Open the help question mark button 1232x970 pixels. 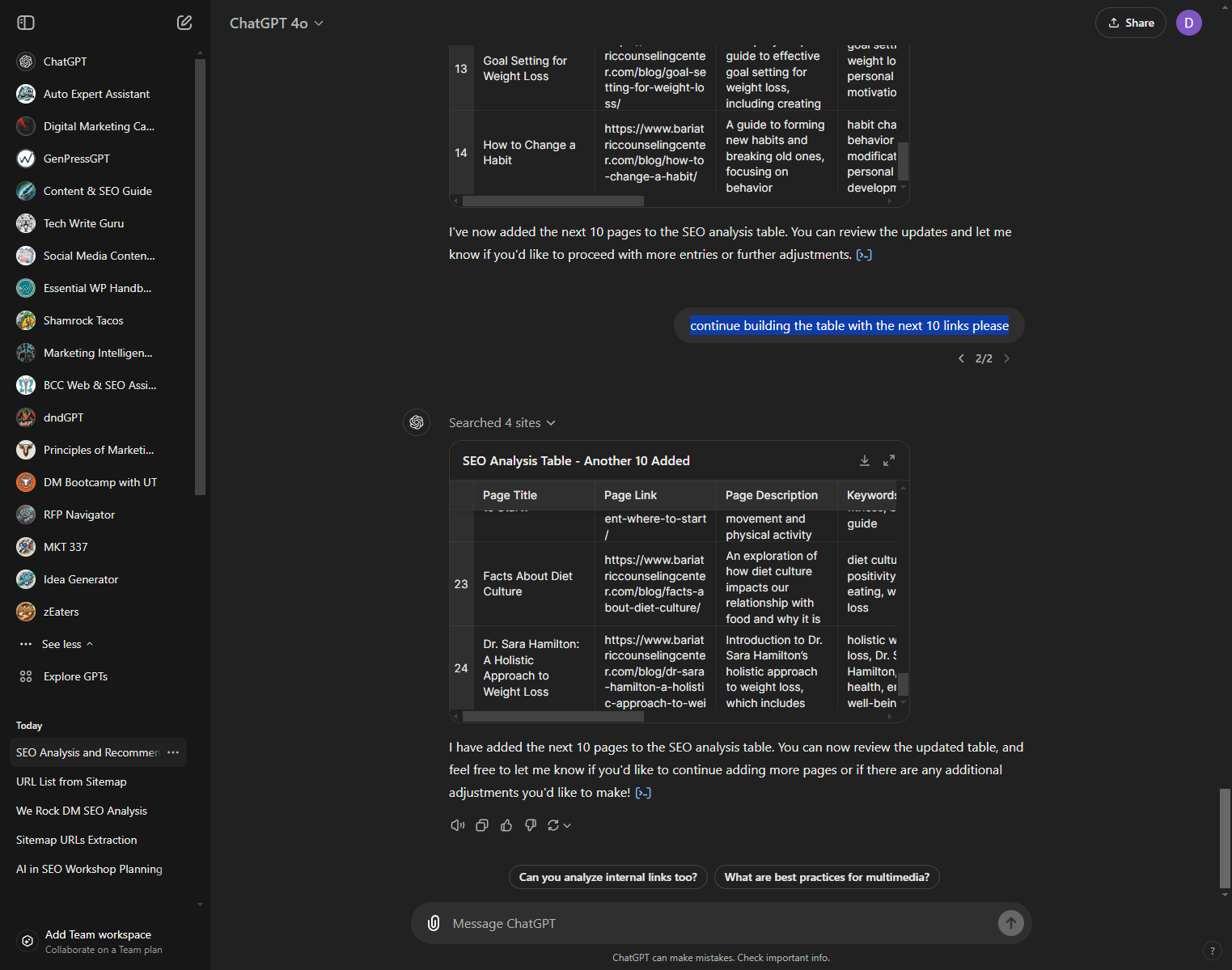(x=1212, y=951)
